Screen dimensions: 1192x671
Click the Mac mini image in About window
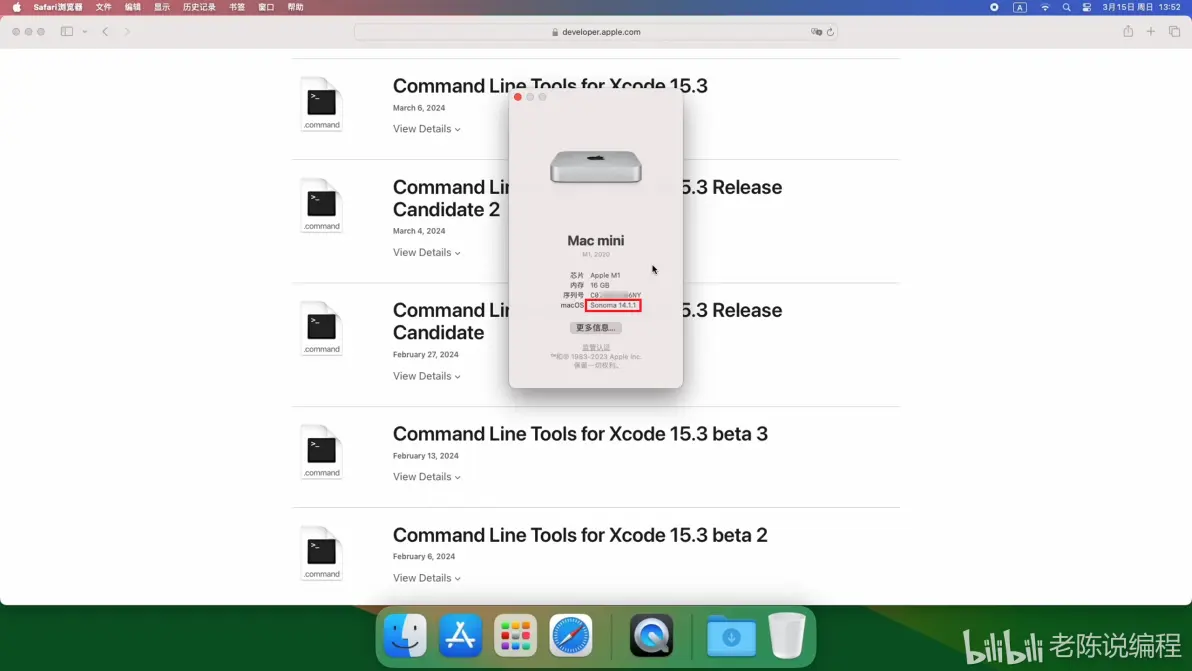(x=596, y=166)
